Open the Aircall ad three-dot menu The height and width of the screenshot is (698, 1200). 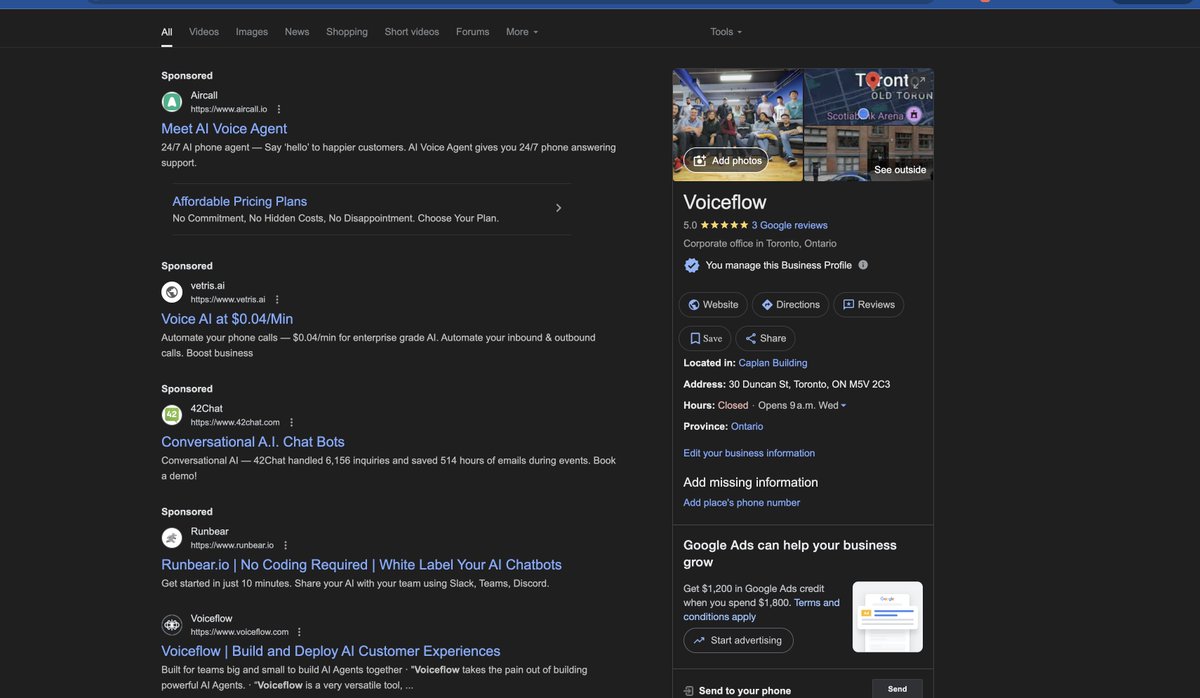pos(279,109)
